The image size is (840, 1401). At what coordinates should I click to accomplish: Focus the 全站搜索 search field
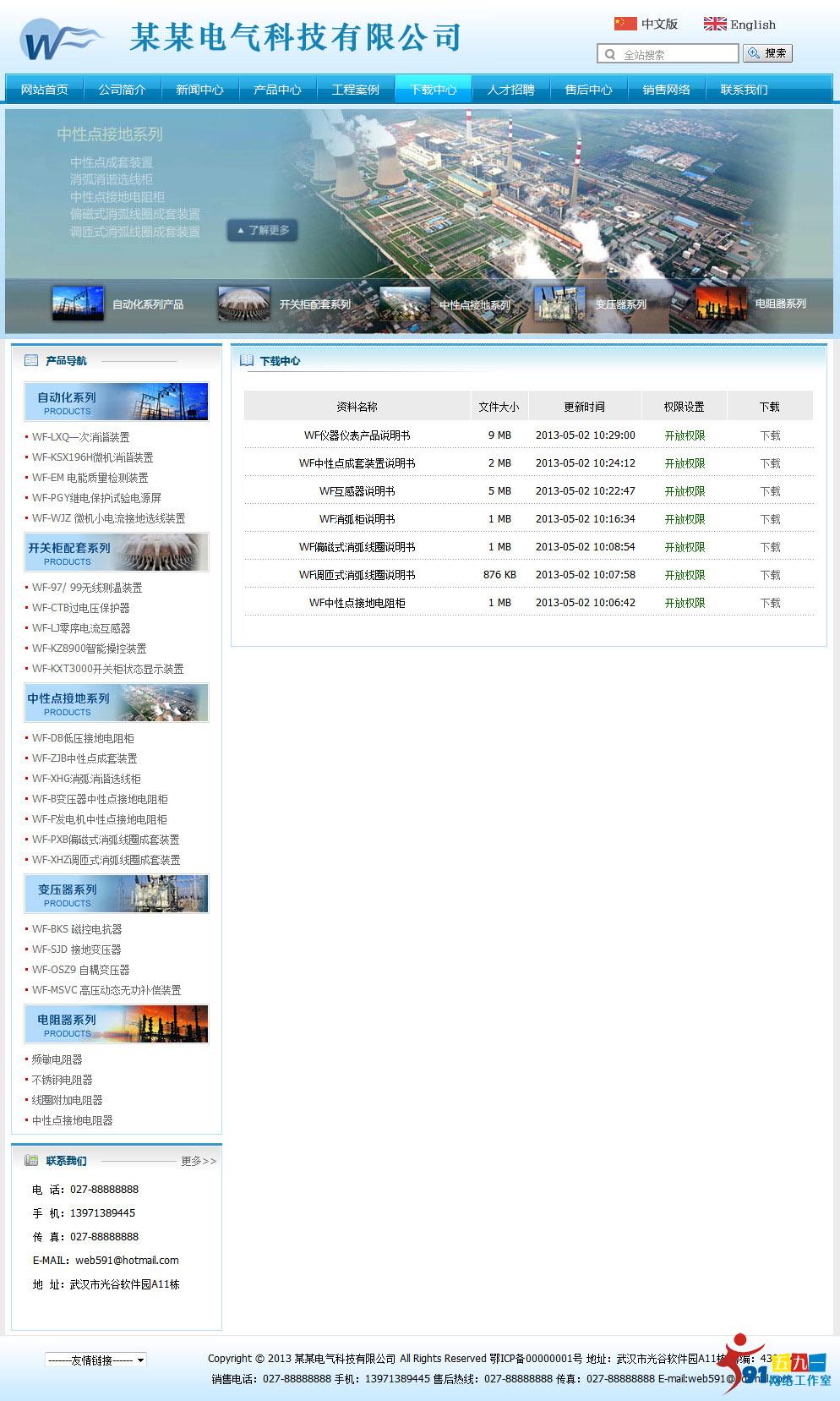click(668, 54)
